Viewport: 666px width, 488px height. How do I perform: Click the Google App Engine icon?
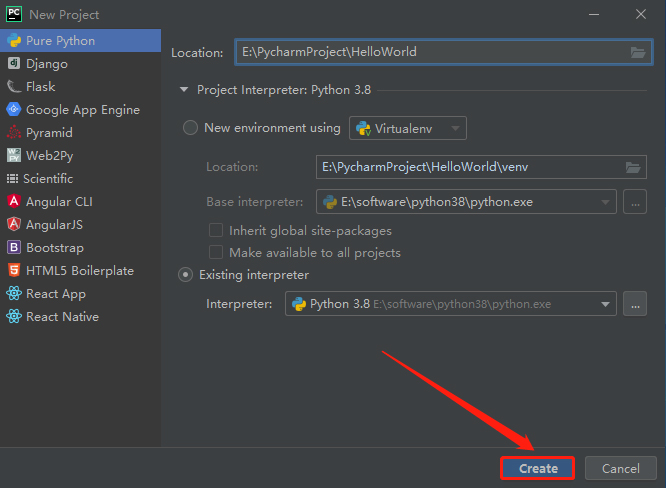click(14, 109)
